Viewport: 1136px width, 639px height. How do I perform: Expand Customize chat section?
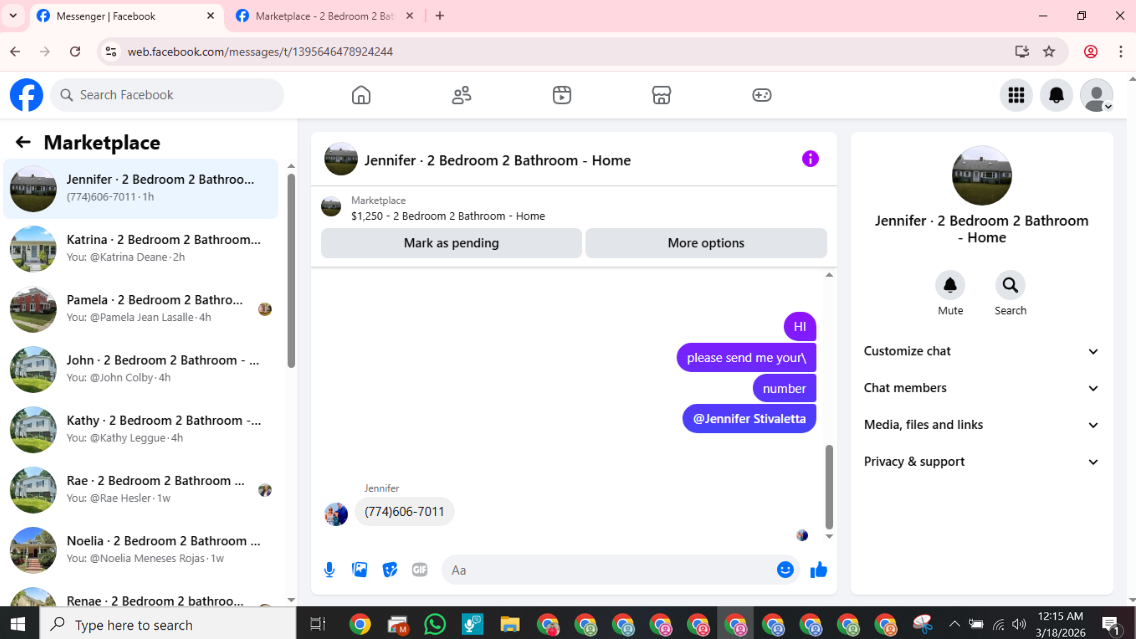[x=981, y=351]
